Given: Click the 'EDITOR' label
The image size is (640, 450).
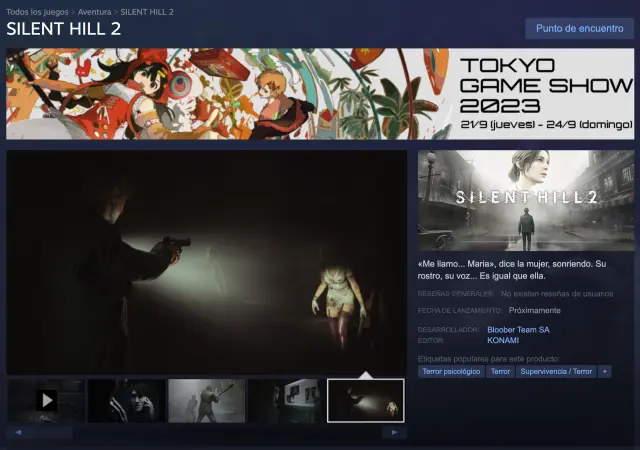Looking at the screenshot, I should 431,341.
